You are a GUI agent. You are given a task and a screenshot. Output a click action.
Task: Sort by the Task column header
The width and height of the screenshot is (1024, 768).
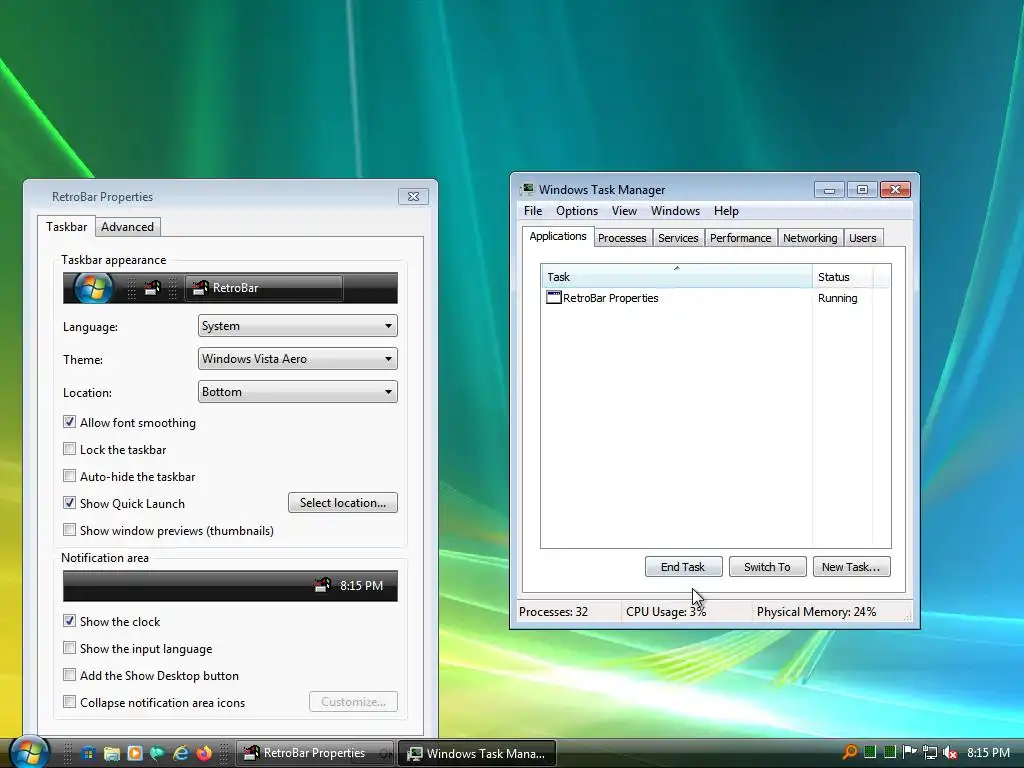tap(677, 277)
